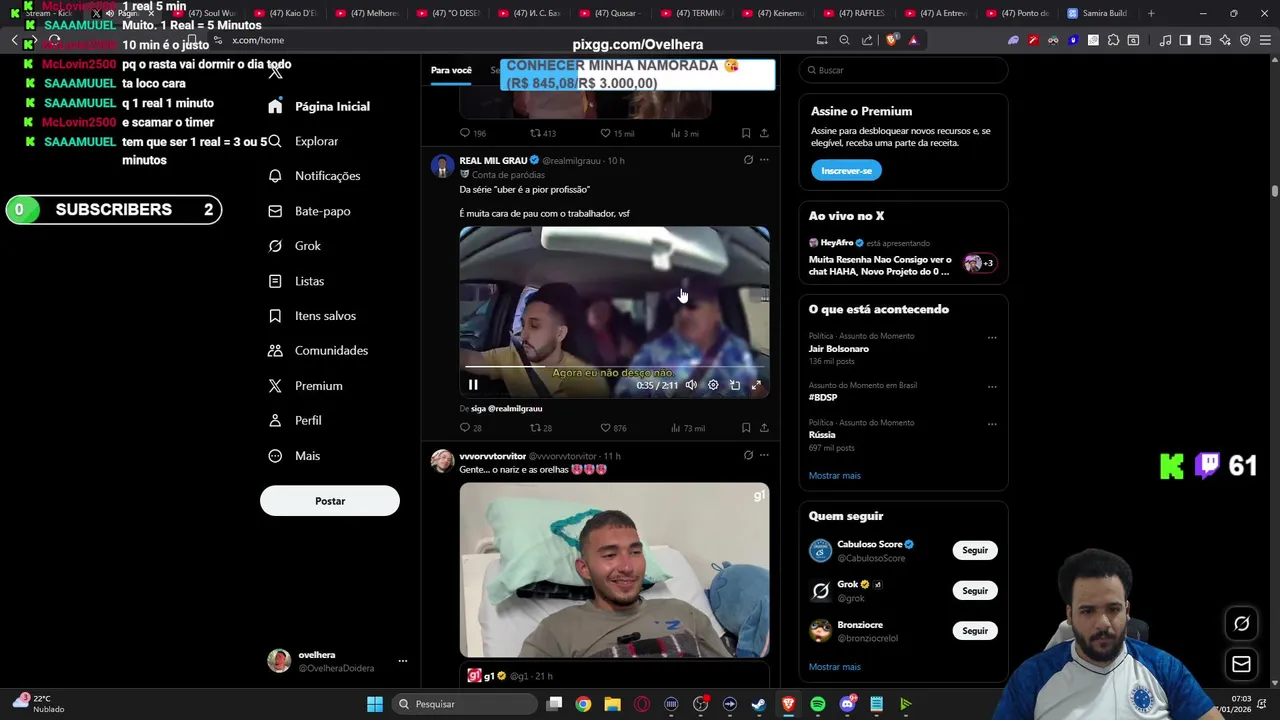1280x720 pixels.
Task: Click the Windows Start button
Action: pyautogui.click(x=375, y=704)
